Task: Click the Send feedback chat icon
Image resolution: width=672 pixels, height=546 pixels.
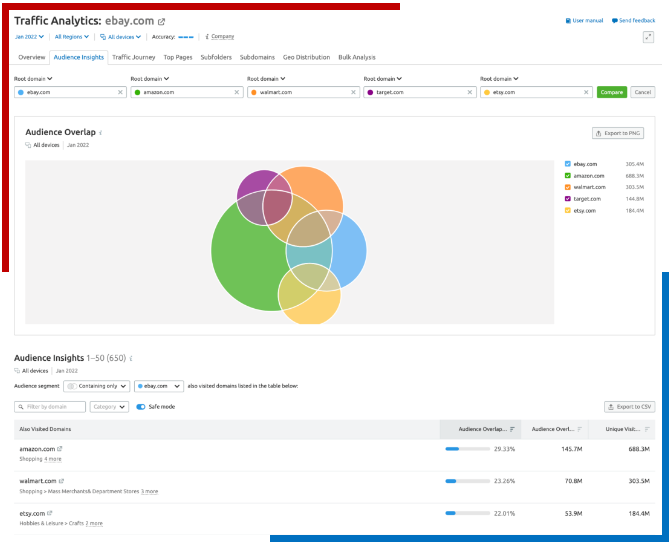Action: pyautogui.click(x=615, y=21)
